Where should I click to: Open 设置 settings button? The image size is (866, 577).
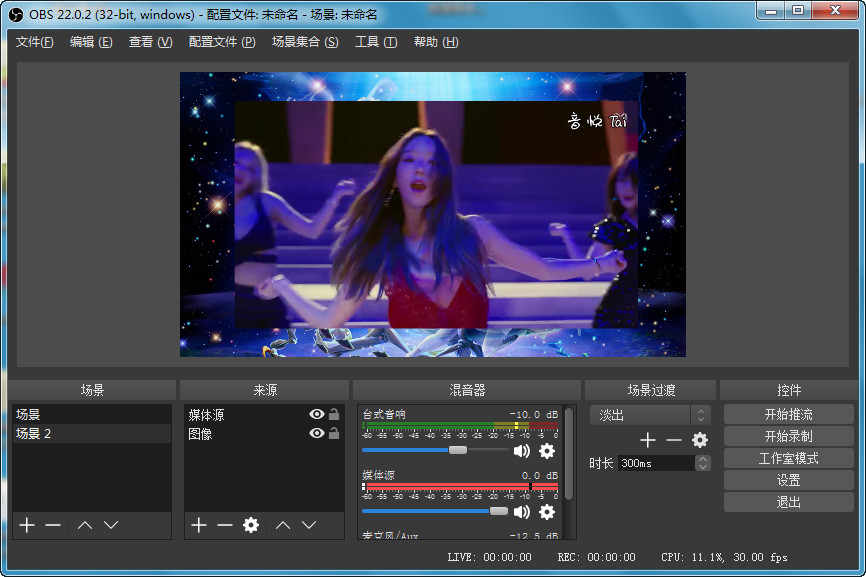tap(788, 480)
